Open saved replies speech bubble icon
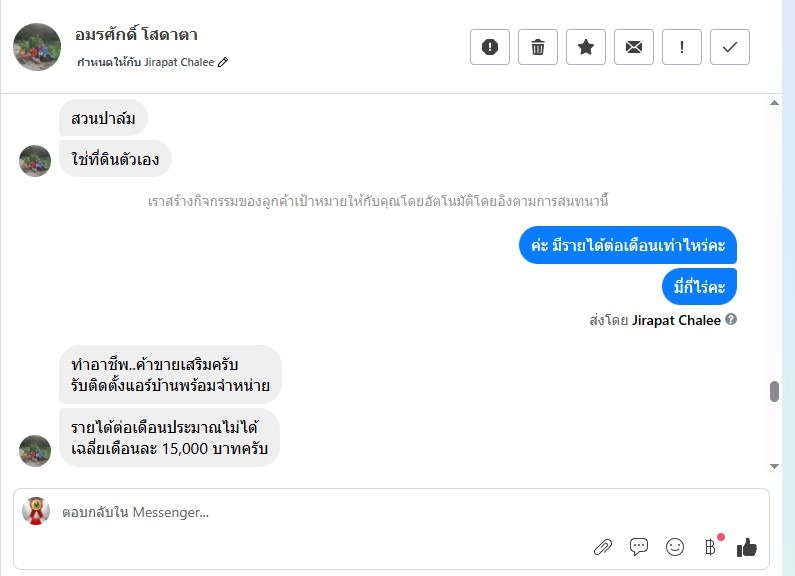Viewport: 795px width, 576px height. [639, 547]
